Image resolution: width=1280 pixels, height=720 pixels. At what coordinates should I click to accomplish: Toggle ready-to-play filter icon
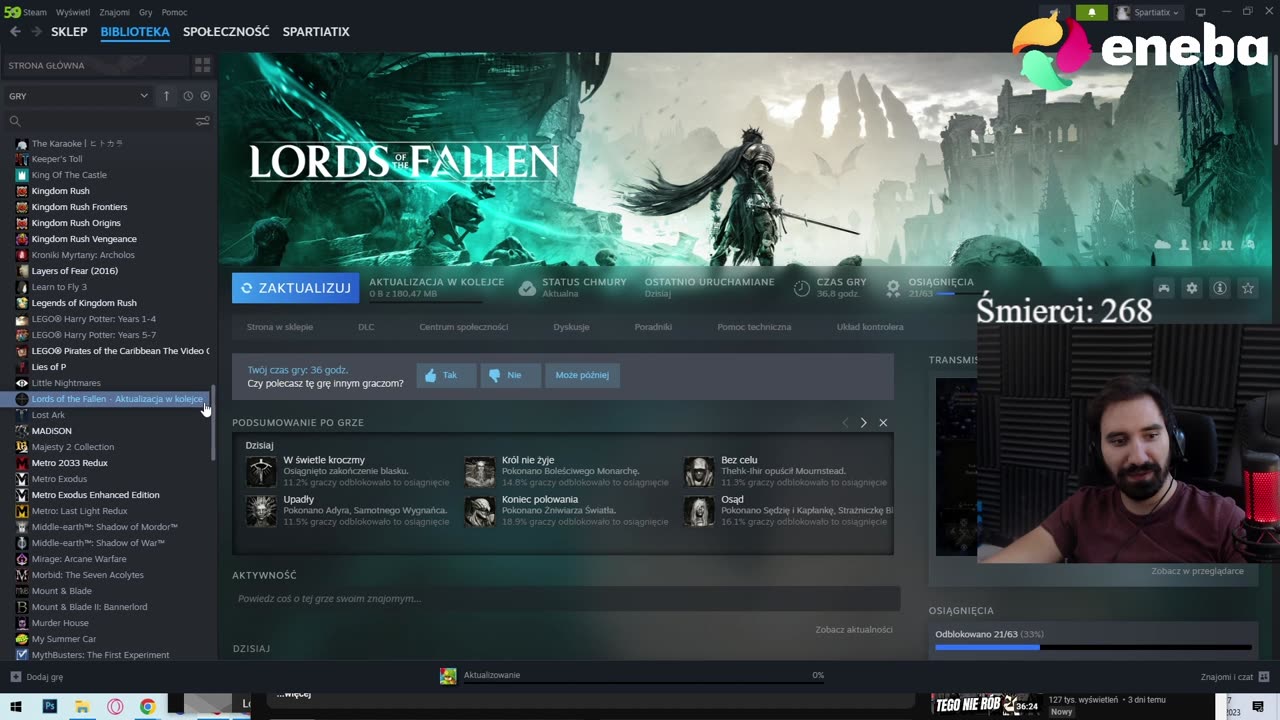click(x=205, y=96)
